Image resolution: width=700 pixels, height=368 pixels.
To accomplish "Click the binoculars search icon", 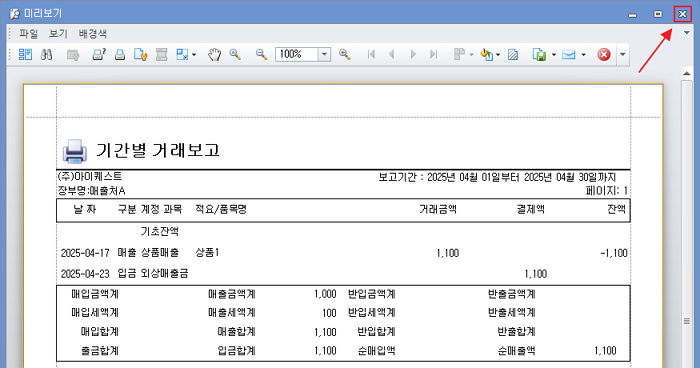I will click(x=46, y=54).
